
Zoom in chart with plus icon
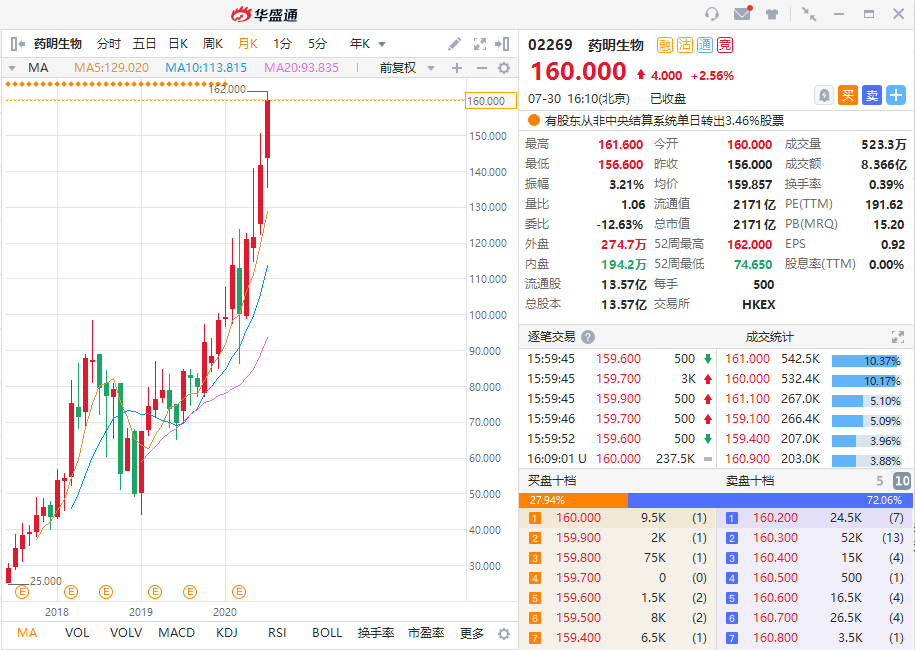point(457,68)
